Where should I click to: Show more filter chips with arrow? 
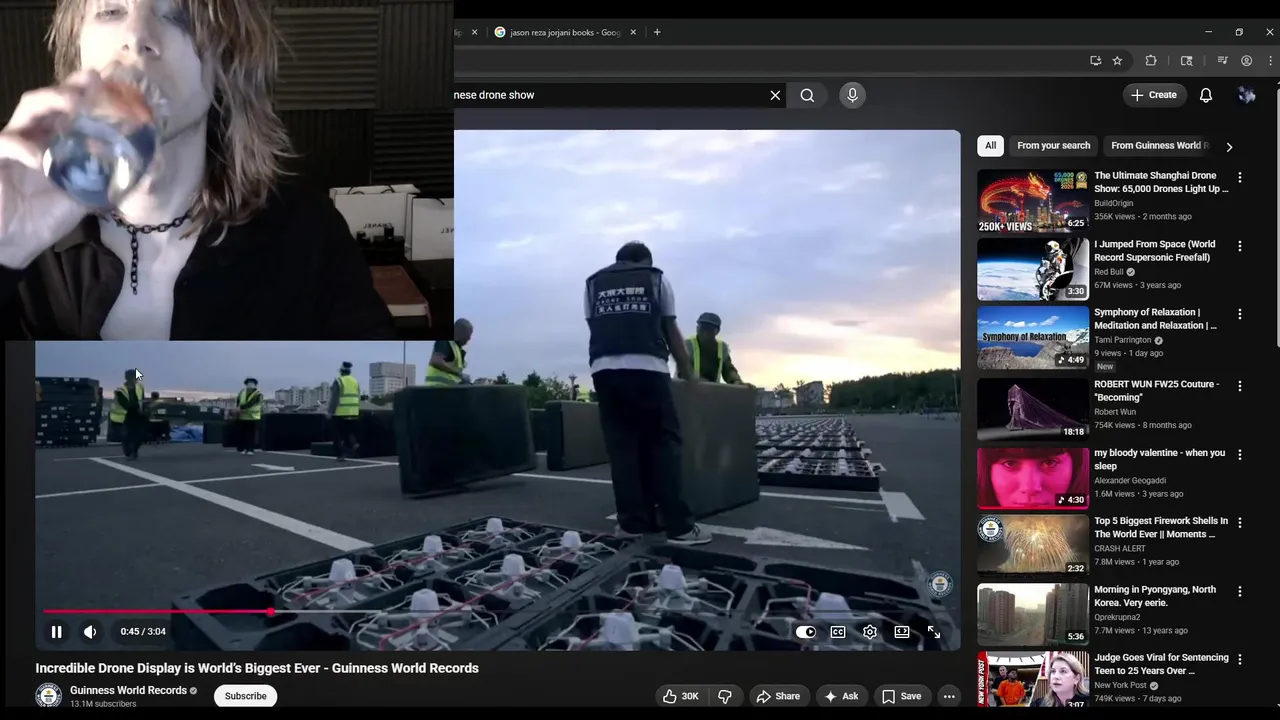pyautogui.click(x=1229, y=147)
